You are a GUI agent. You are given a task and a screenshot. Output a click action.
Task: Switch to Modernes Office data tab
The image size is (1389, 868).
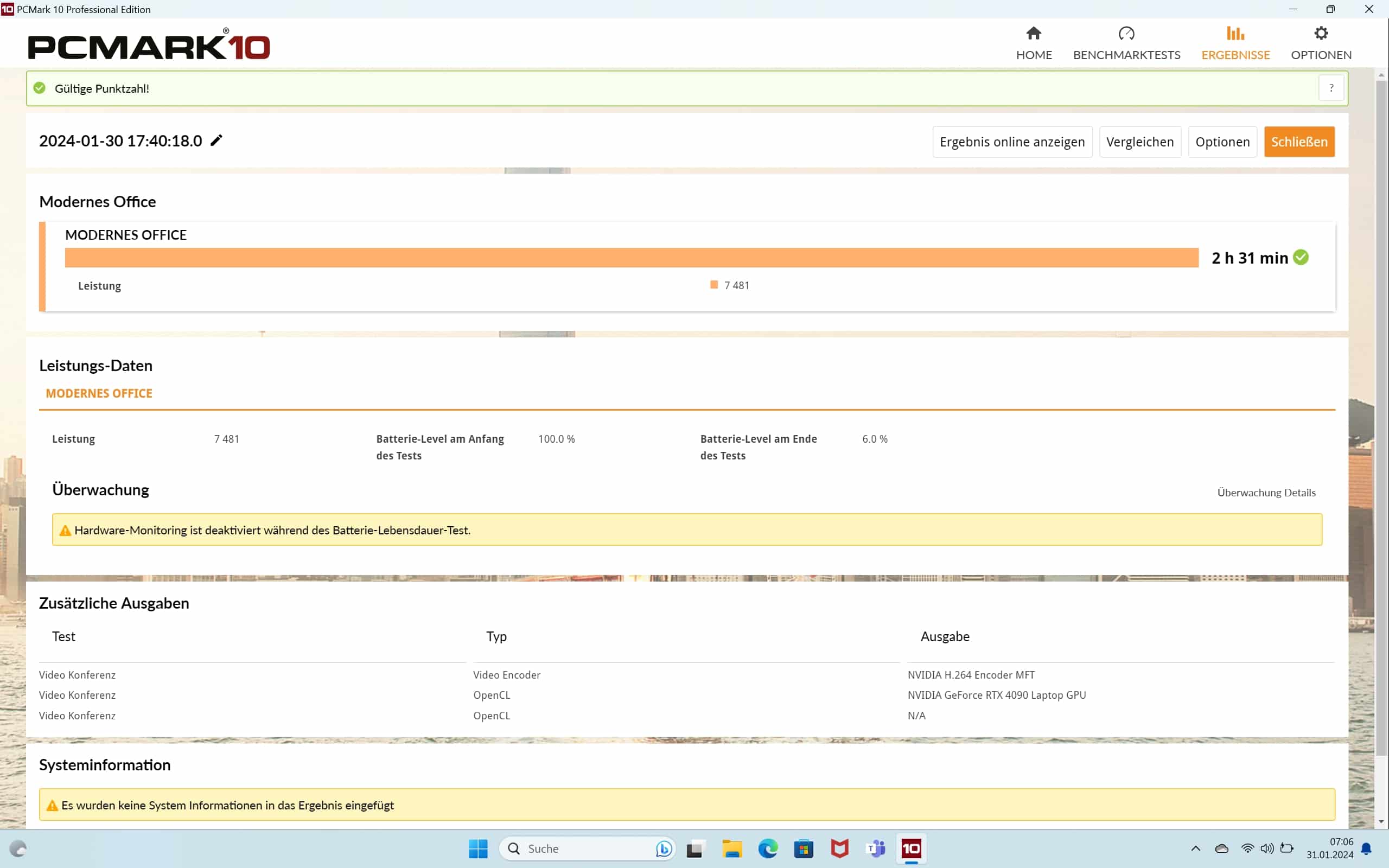[99, 393]
